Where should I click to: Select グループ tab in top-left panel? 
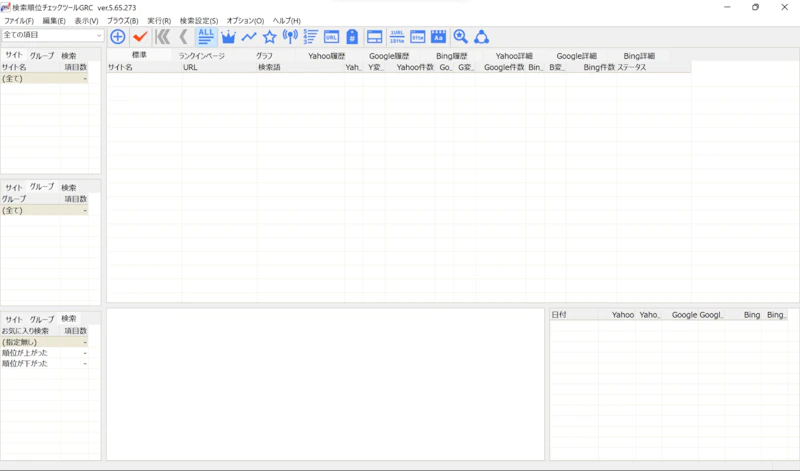point(42,56)
